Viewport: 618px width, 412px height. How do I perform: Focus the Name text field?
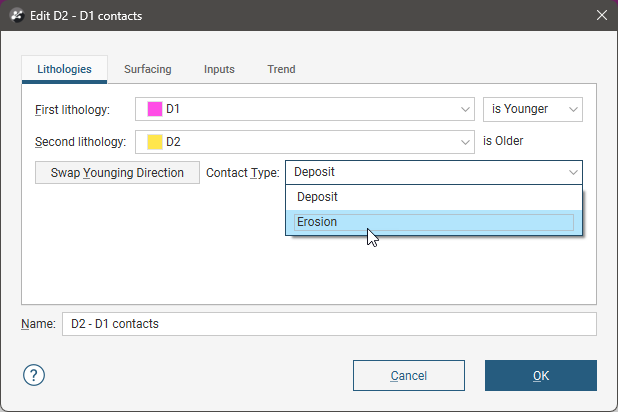coord(328,324)
